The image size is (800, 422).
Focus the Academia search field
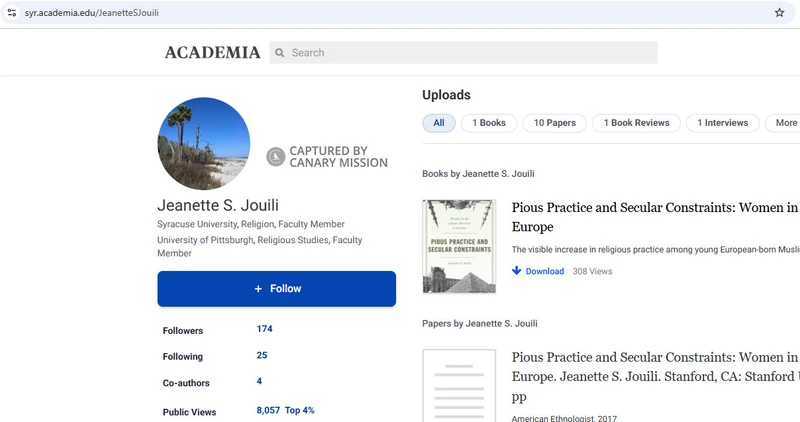point(463,53)
